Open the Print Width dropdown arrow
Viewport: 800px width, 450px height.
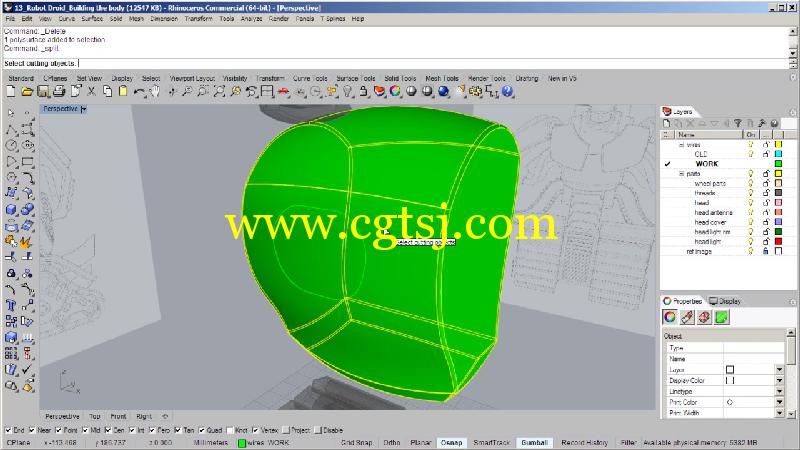(779, 413)
